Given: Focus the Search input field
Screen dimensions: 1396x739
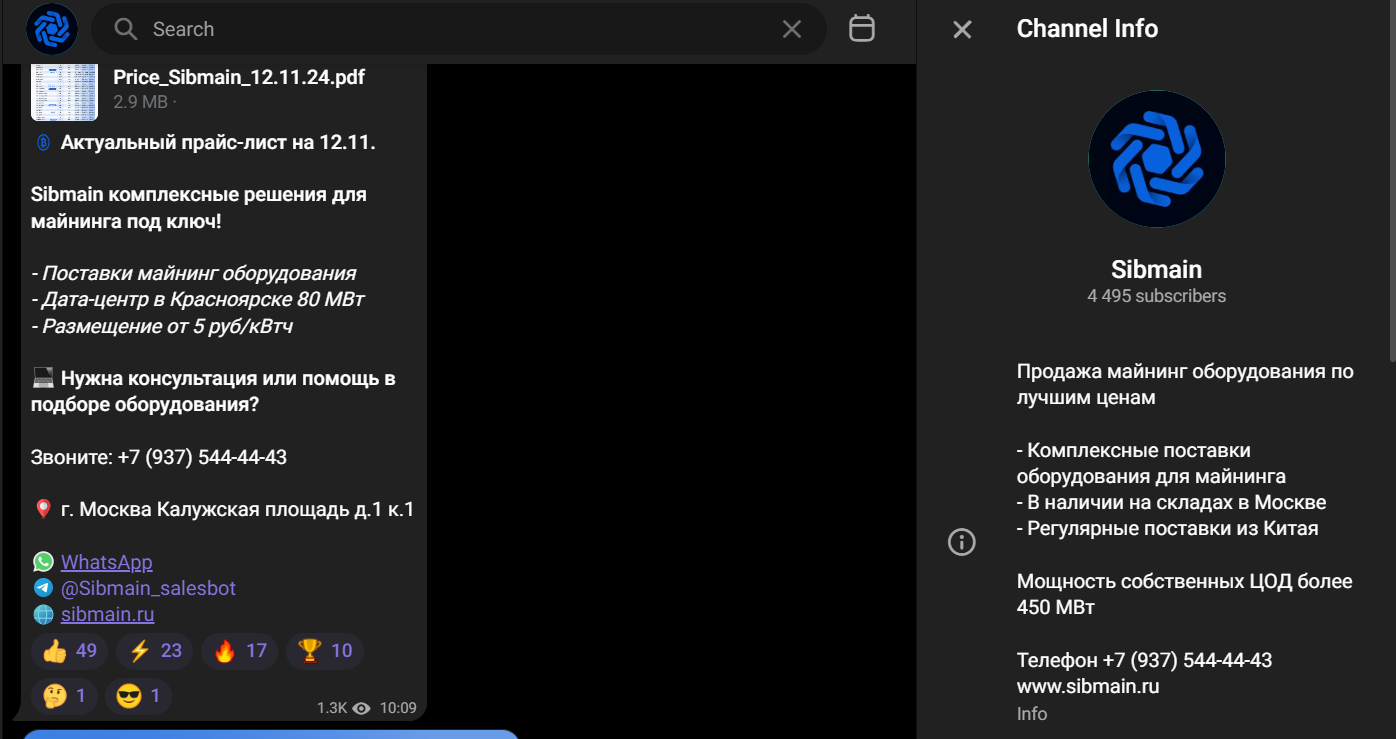Looking at the screenshot, I should [x=459, y=29].
